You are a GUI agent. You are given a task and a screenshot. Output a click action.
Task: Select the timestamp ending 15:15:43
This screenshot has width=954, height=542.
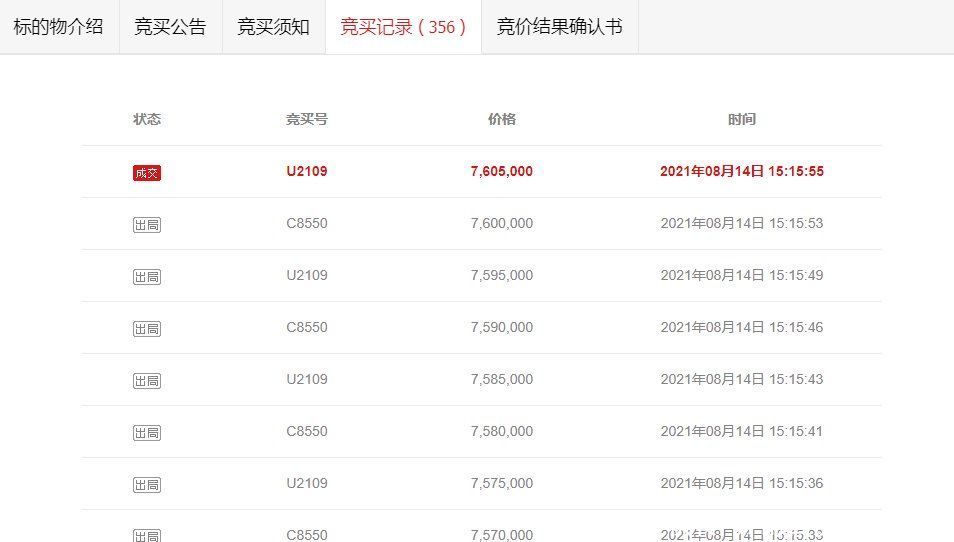click(742, 379)
